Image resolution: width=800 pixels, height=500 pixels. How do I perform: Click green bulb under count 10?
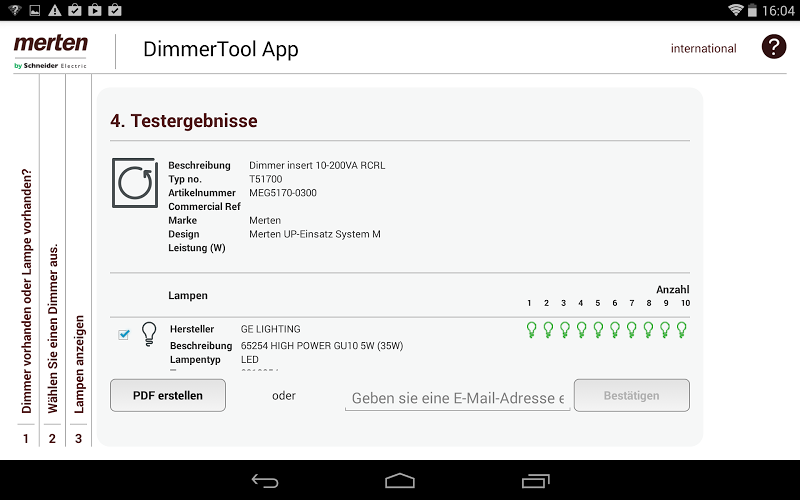[x=681, y=330]
